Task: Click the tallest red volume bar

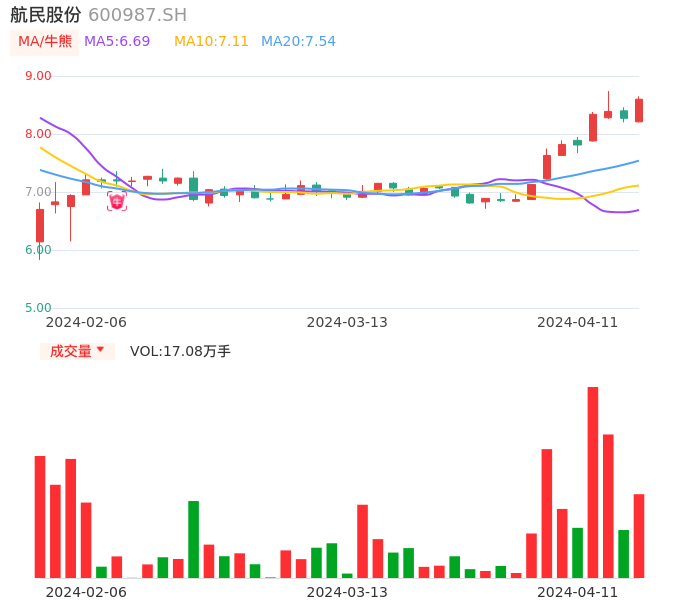Action: pyautogui.click(x=593, y=482)
